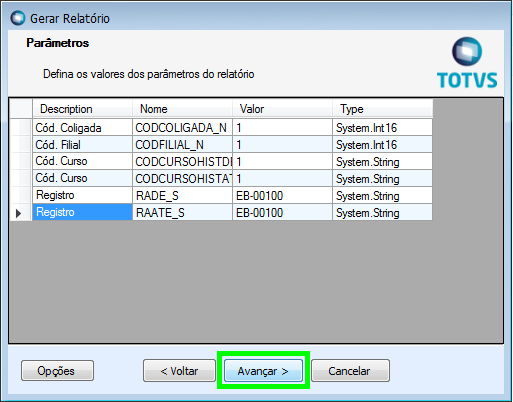Select the Cód. Coligada description cell

[82, 128]
